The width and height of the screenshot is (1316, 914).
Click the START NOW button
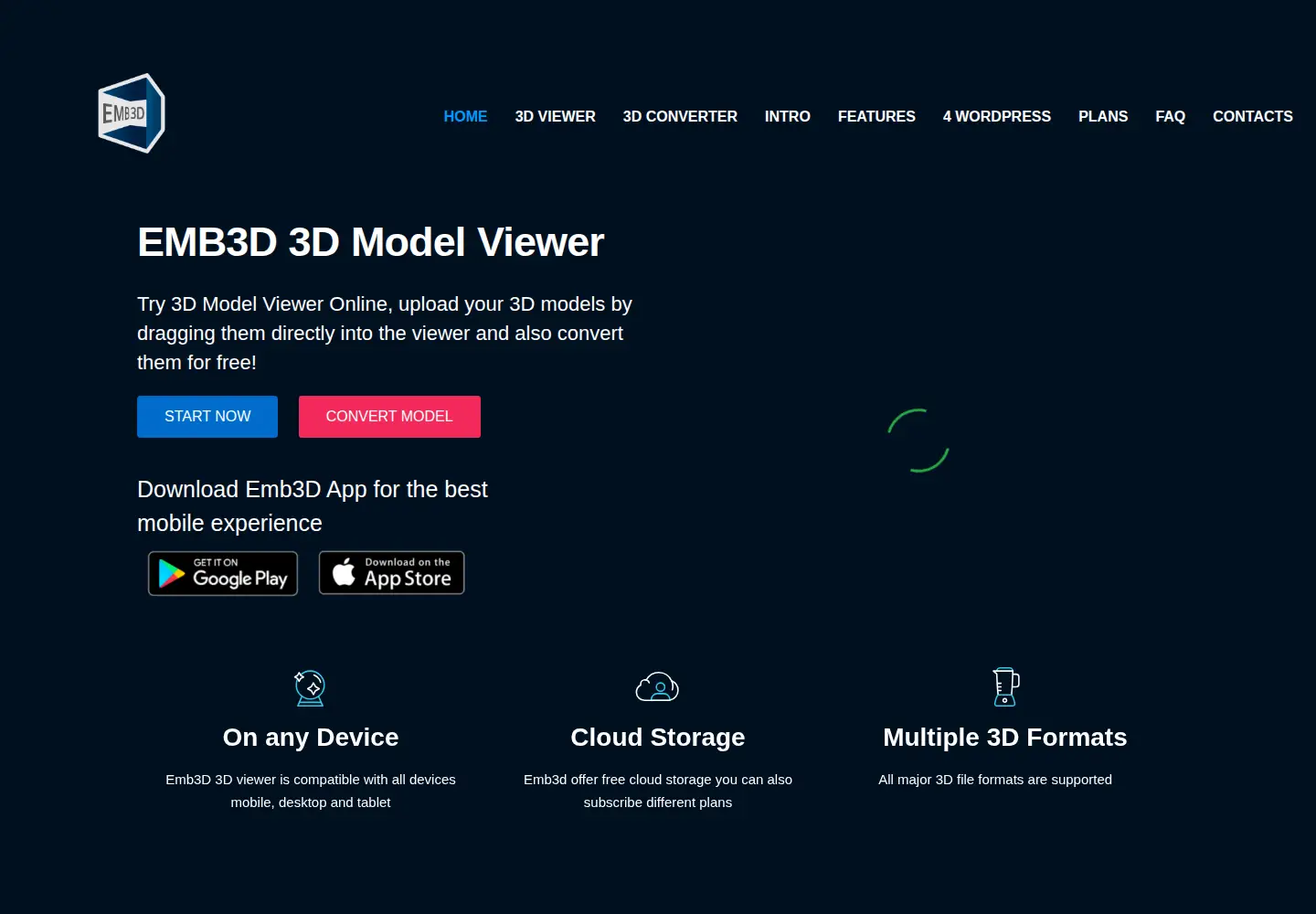(207, 417)
